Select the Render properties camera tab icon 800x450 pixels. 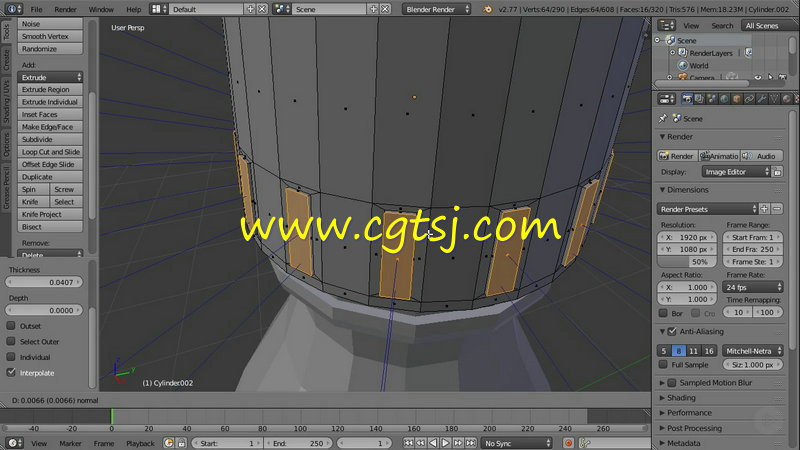point(687,99)
